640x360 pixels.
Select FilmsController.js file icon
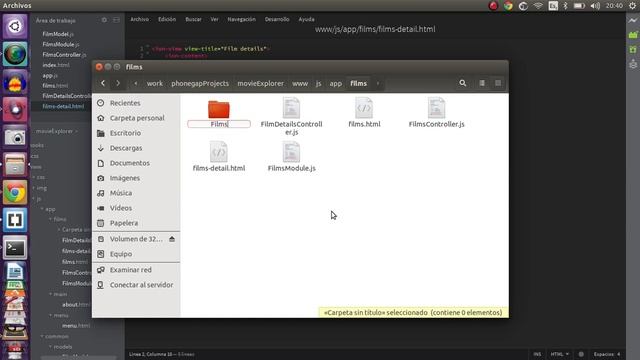436,108
